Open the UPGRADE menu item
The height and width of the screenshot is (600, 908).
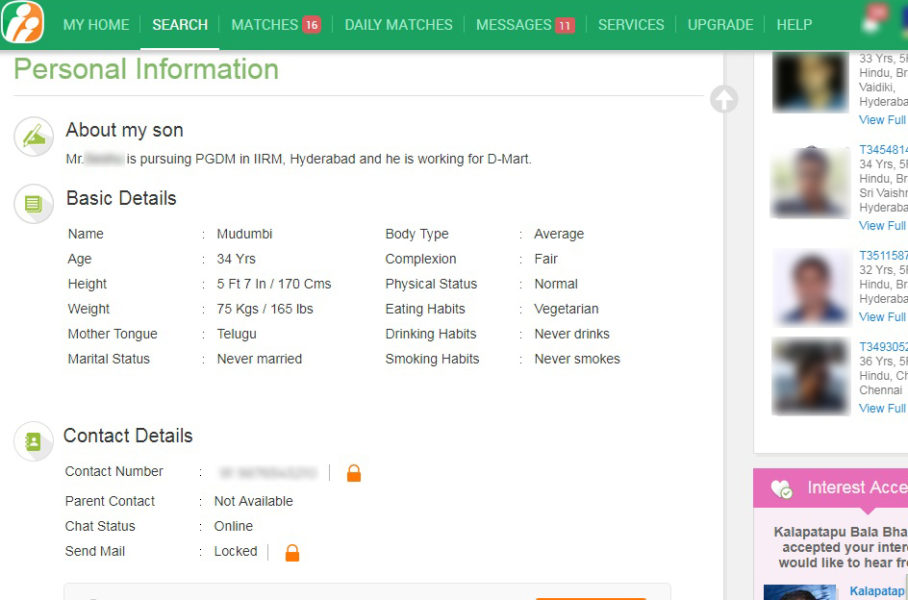point(720,24)
